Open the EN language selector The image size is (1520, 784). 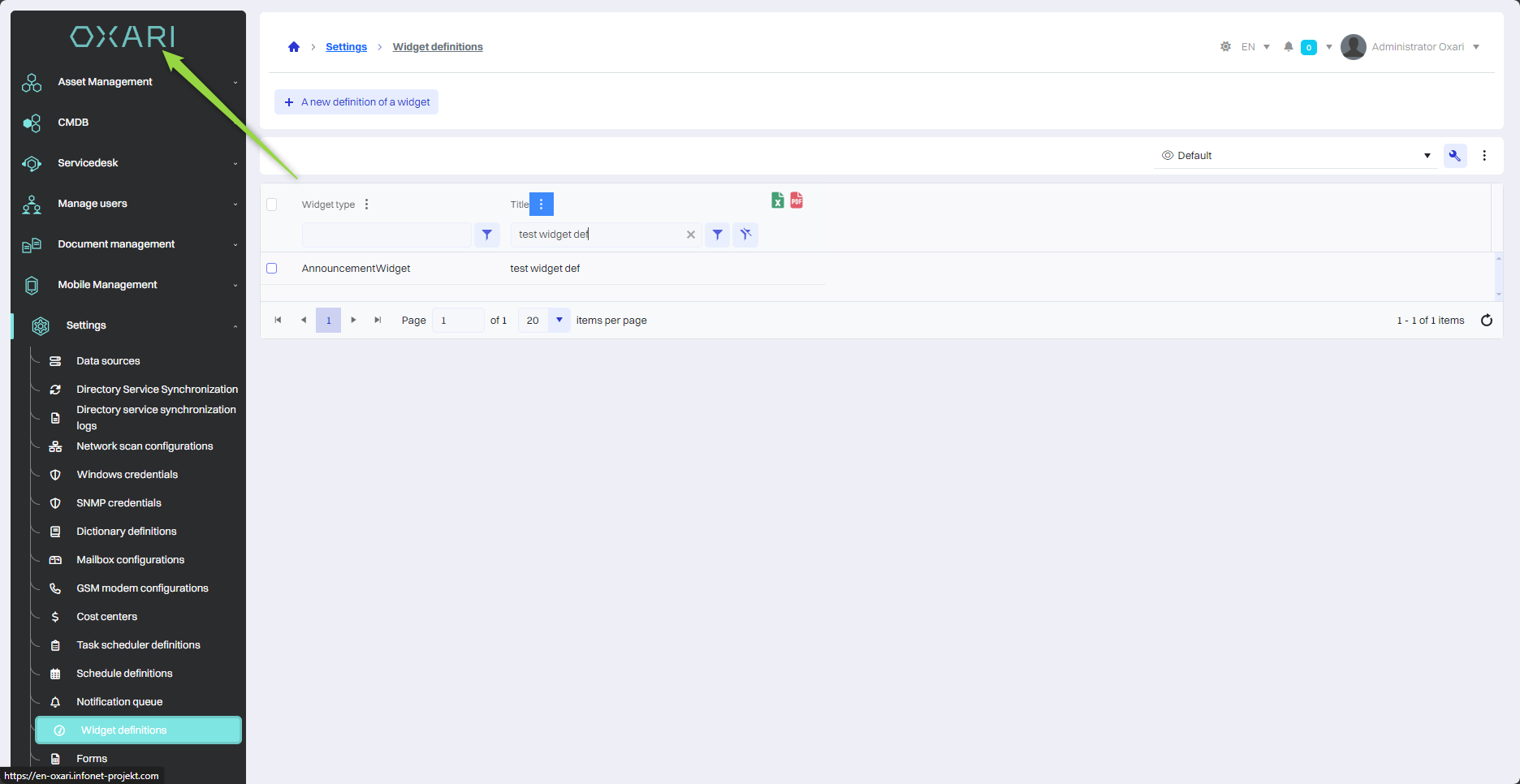tap(1255, 47)
